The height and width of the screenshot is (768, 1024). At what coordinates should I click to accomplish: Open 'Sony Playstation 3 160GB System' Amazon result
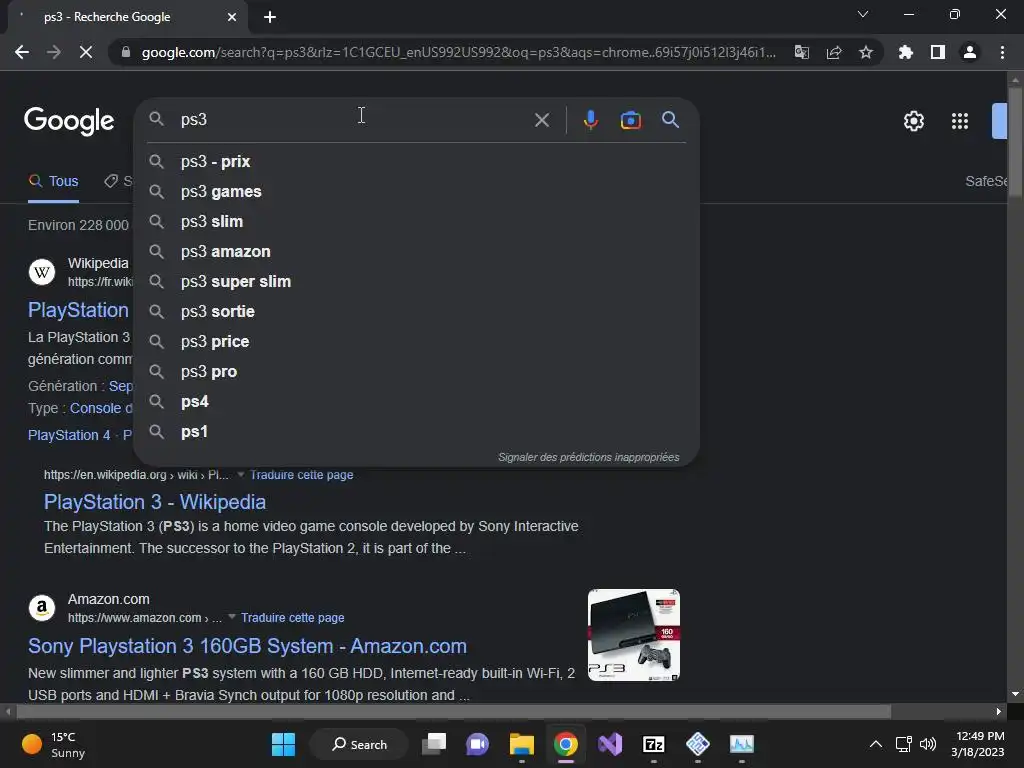click(248, 646)
